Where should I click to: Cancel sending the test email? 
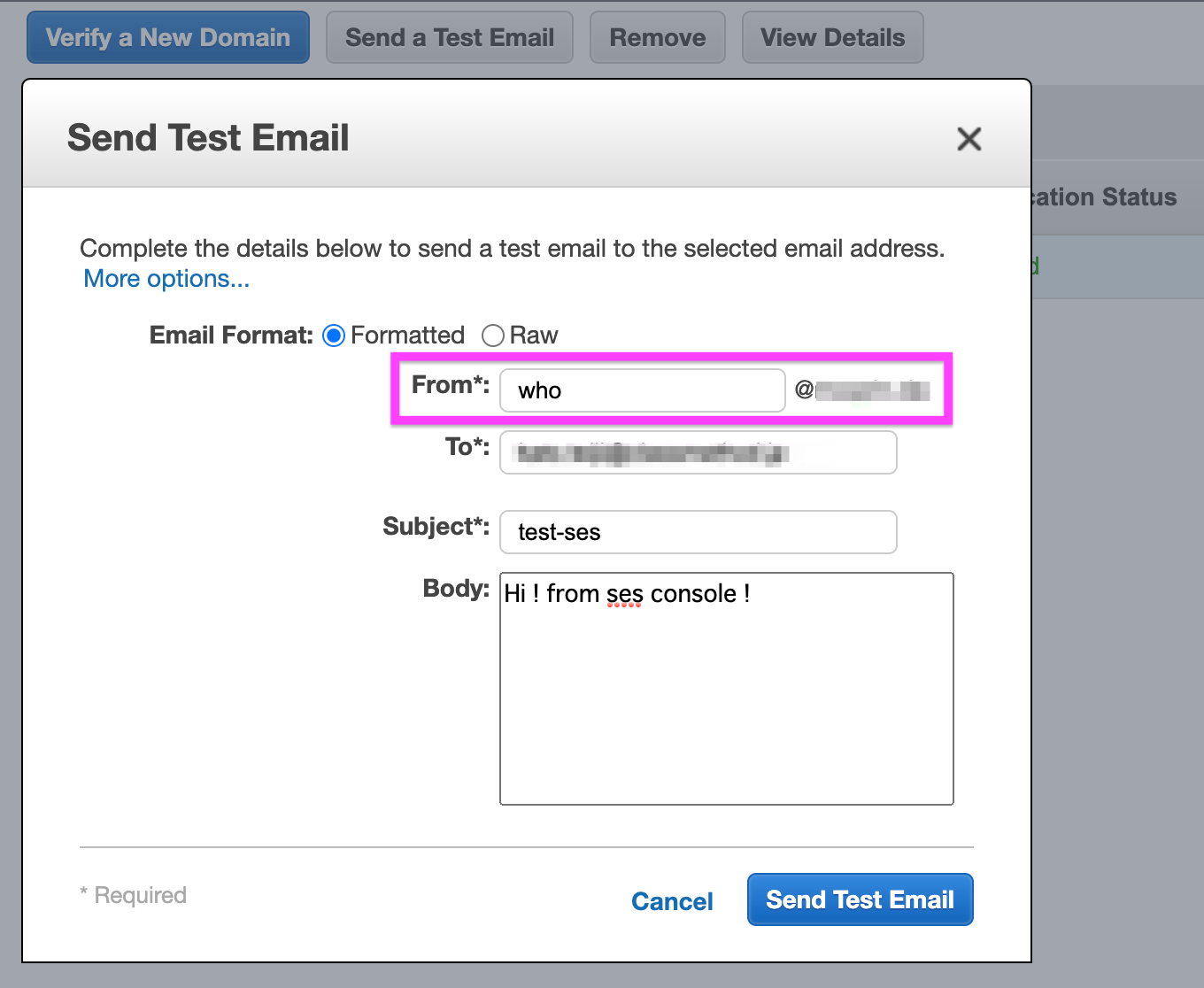672,900
